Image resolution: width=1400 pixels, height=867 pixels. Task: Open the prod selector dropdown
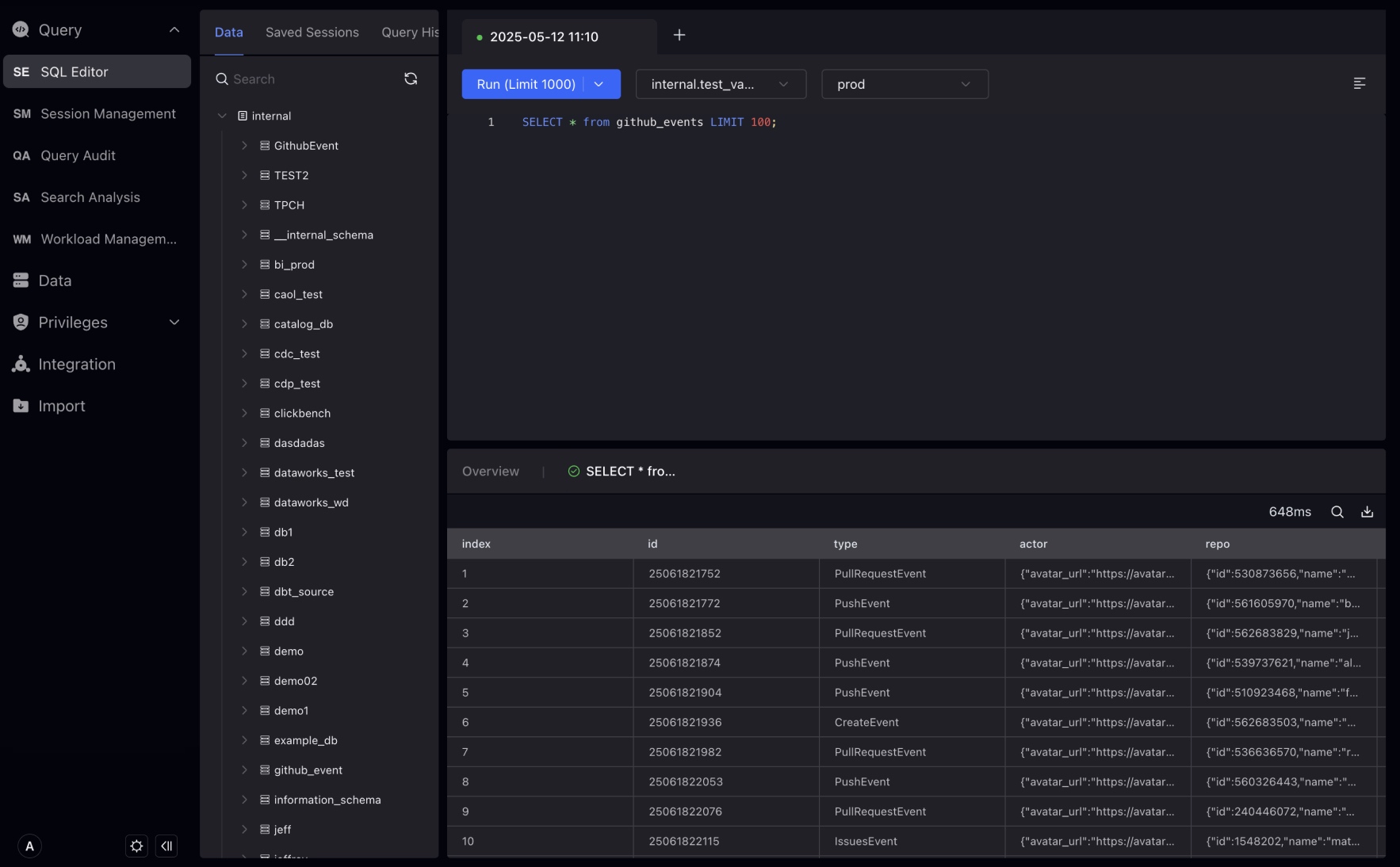click(904, 84)
